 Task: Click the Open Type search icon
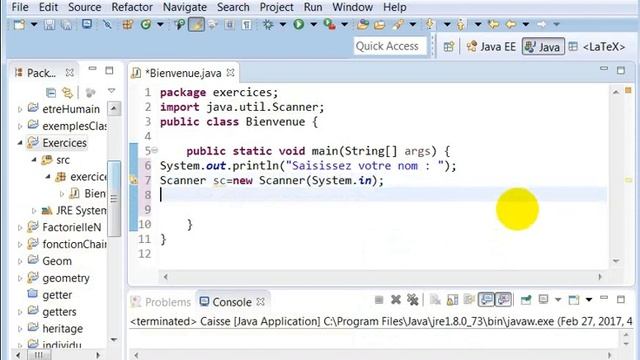(179, 25)
